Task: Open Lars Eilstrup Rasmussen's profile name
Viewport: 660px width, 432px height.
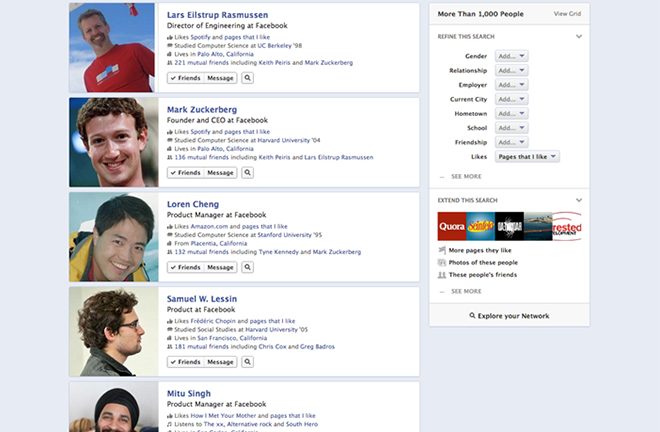Action: click(217, 15)
